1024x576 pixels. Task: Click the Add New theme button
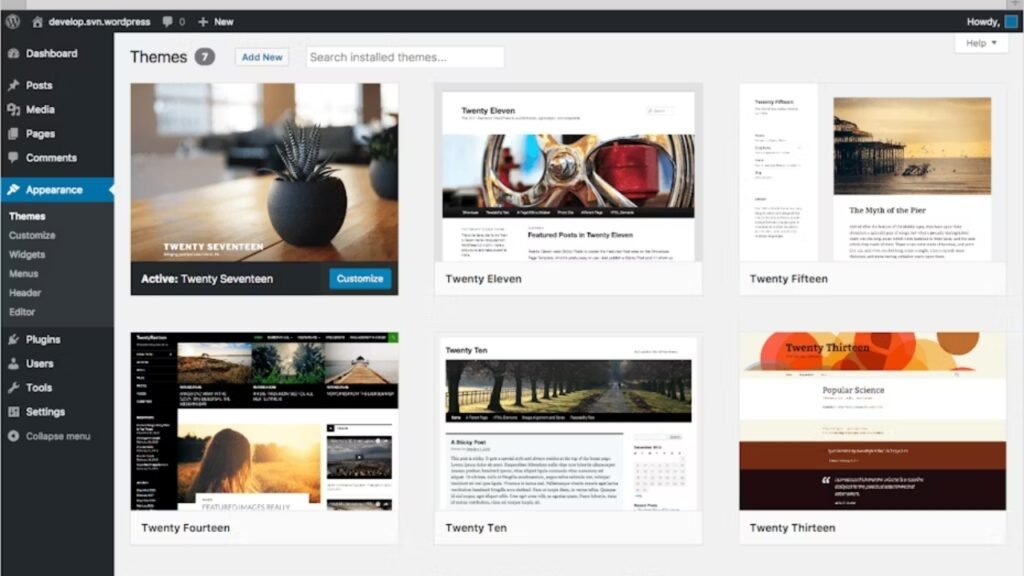click(x=262, y=57)
